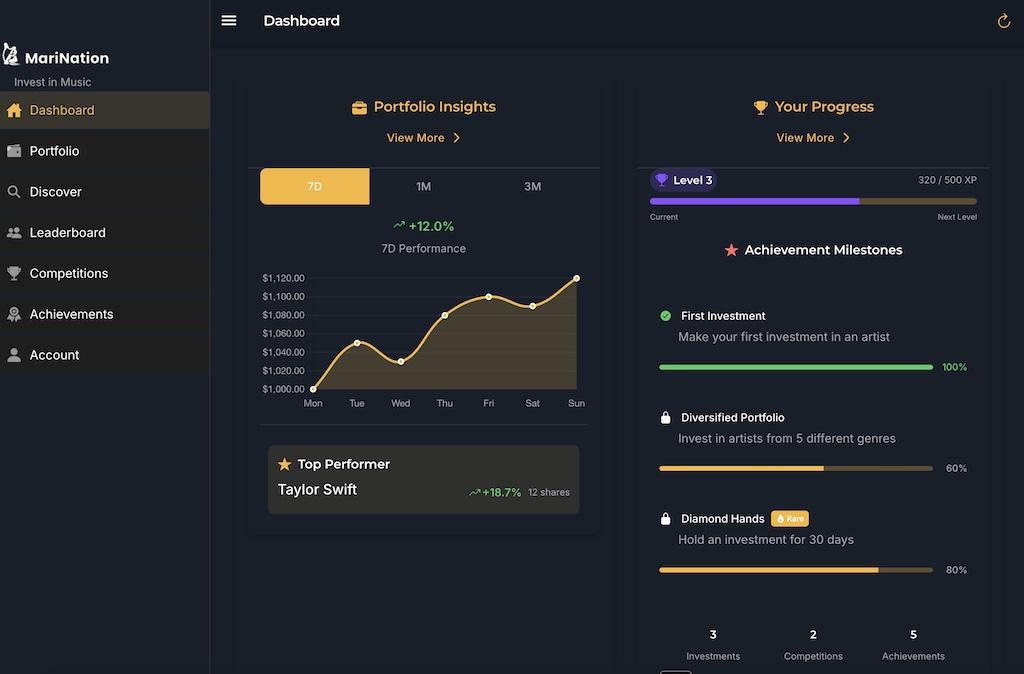Click the Sat data point on chart
Screen dimensions: 1024x674
click(x=532, y=306)
